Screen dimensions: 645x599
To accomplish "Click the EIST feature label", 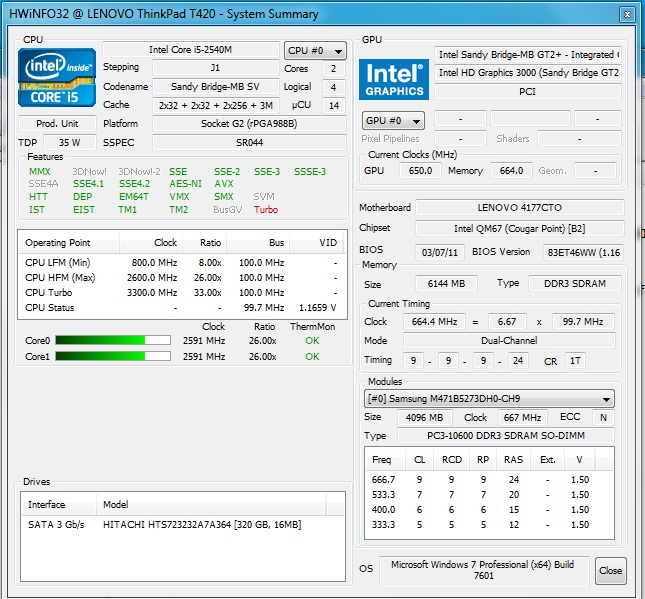I will [x=84, y=209].
